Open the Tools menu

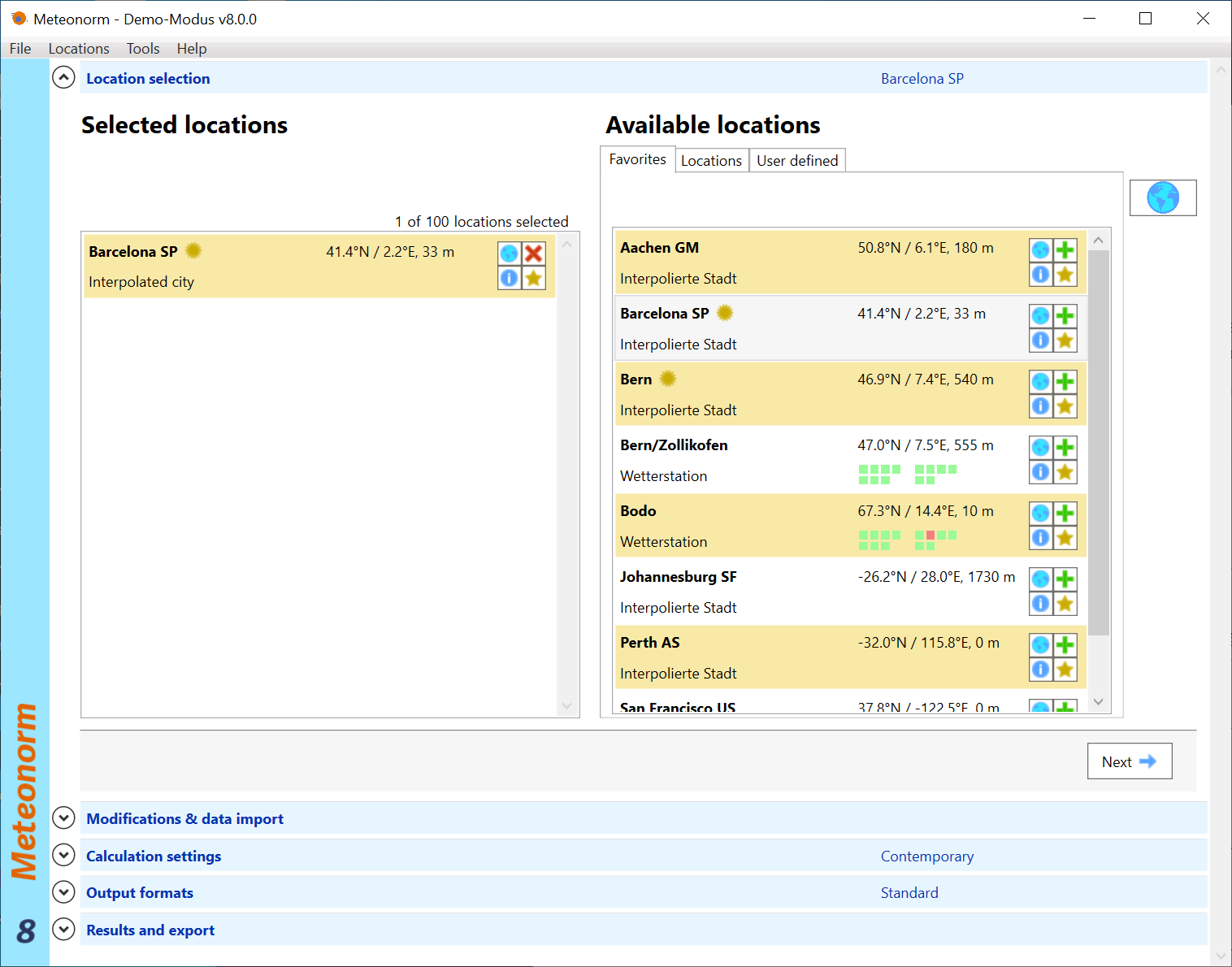pyautogui.click(x=143, y=49)
